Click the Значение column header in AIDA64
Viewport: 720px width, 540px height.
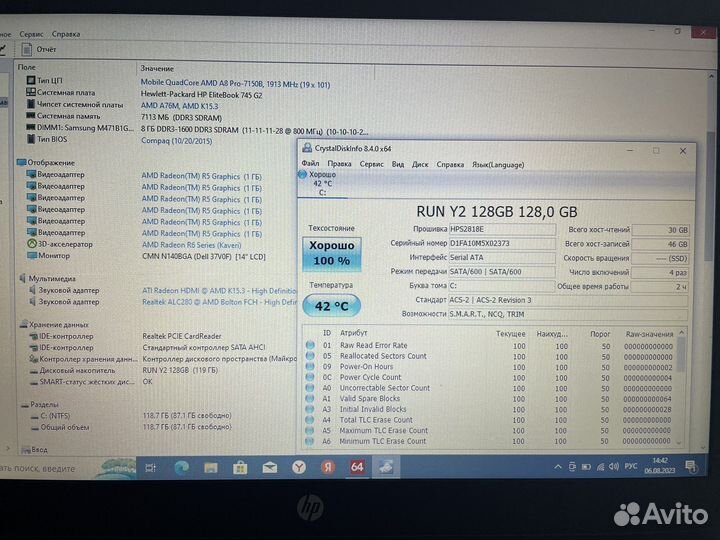(157, 68)
